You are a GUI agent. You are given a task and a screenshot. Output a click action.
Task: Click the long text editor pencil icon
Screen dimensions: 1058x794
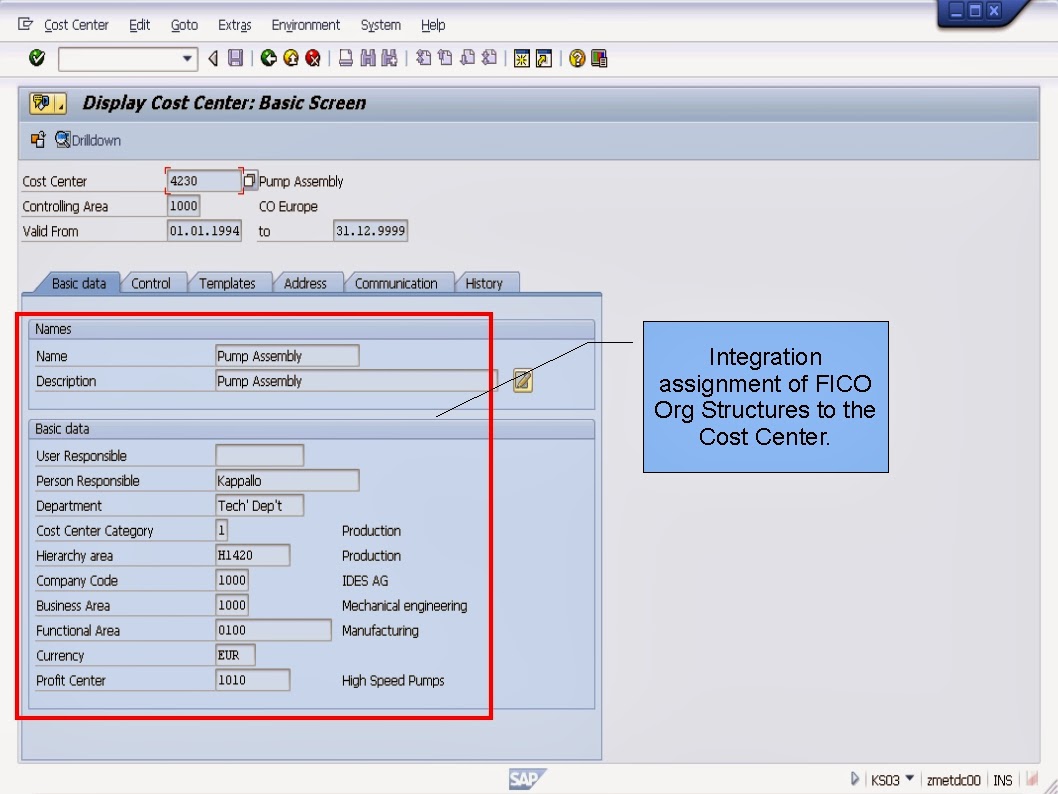[x=523, y=381]
